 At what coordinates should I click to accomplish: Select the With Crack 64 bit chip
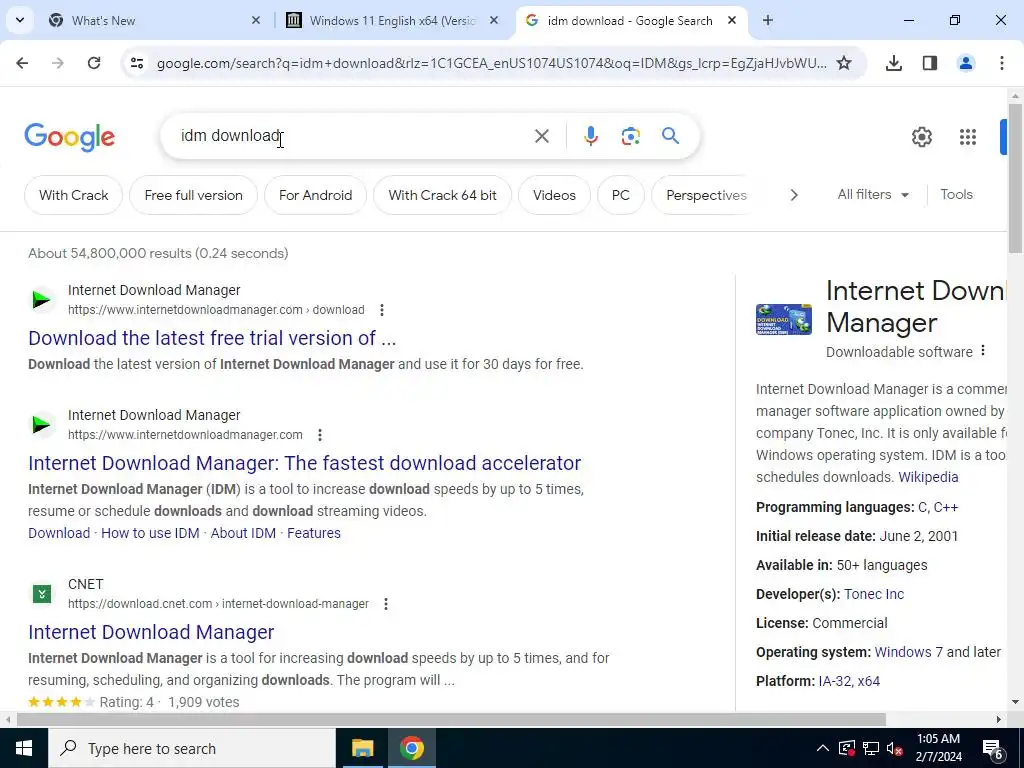pos(442,195)
